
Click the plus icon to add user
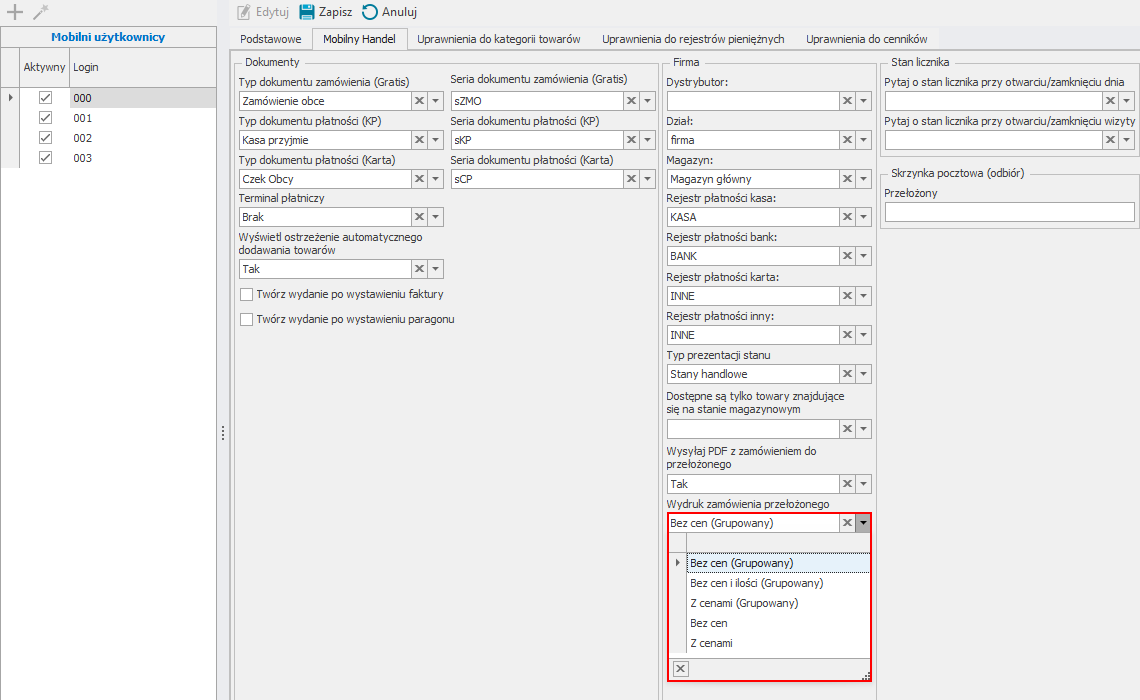(x=15, y=12)
